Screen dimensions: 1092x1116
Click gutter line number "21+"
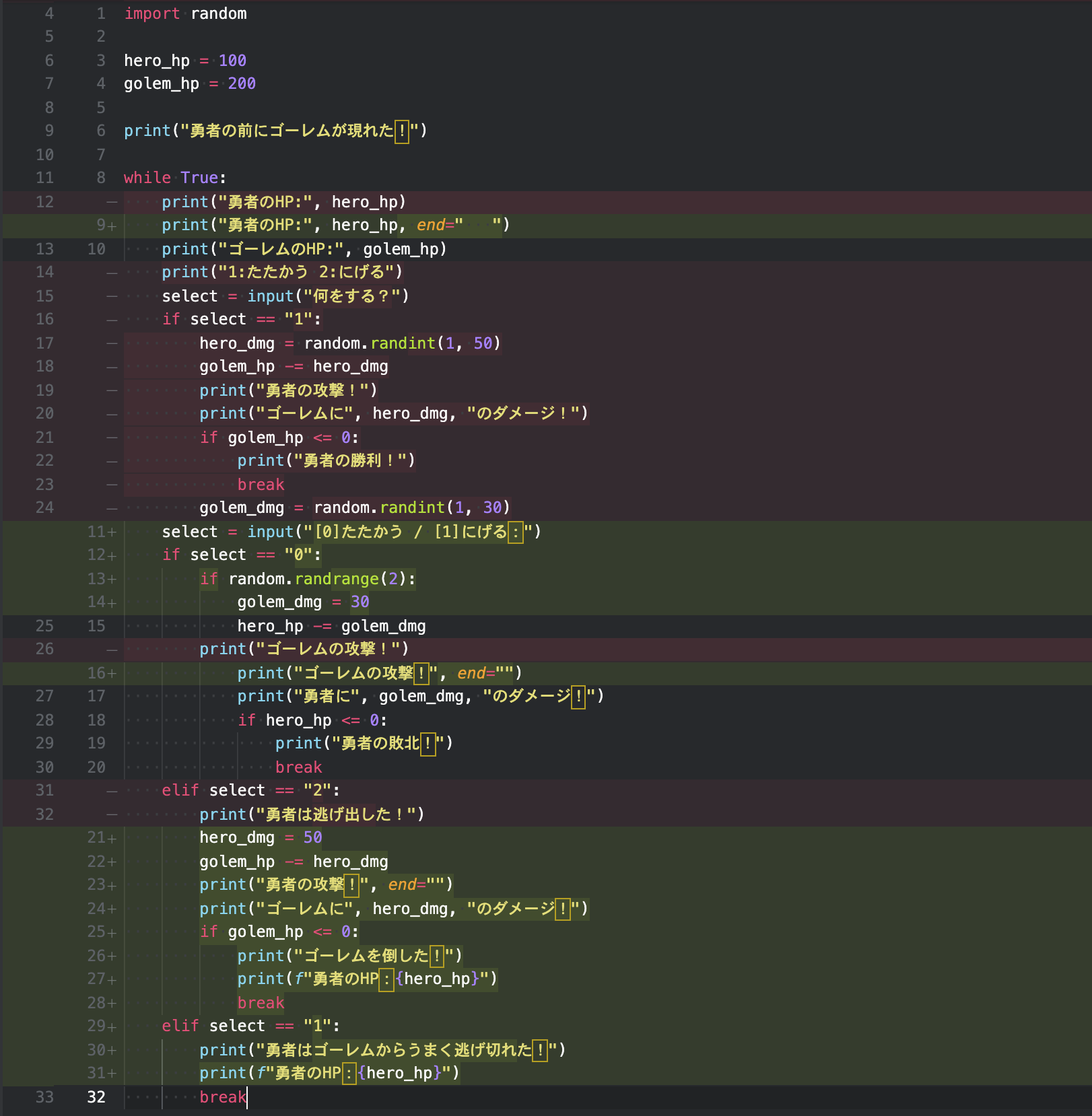tap(102, 837)
